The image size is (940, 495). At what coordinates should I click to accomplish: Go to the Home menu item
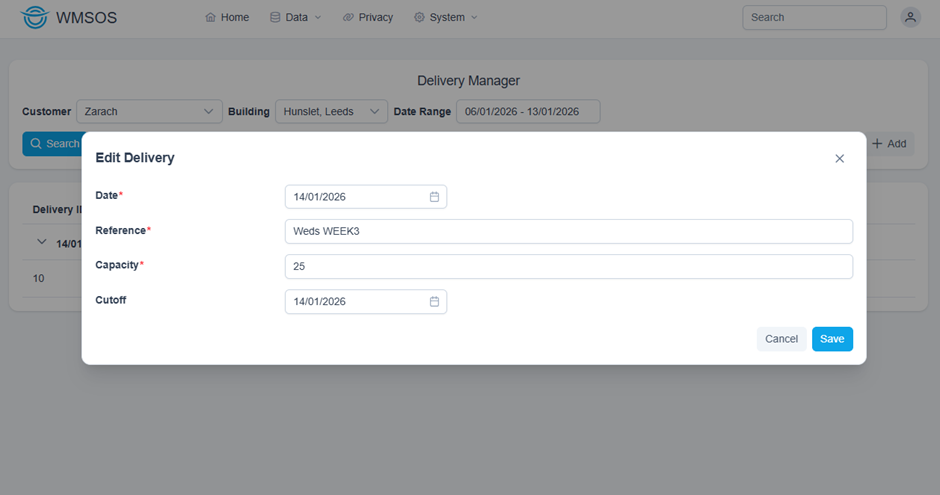(227, 17)
